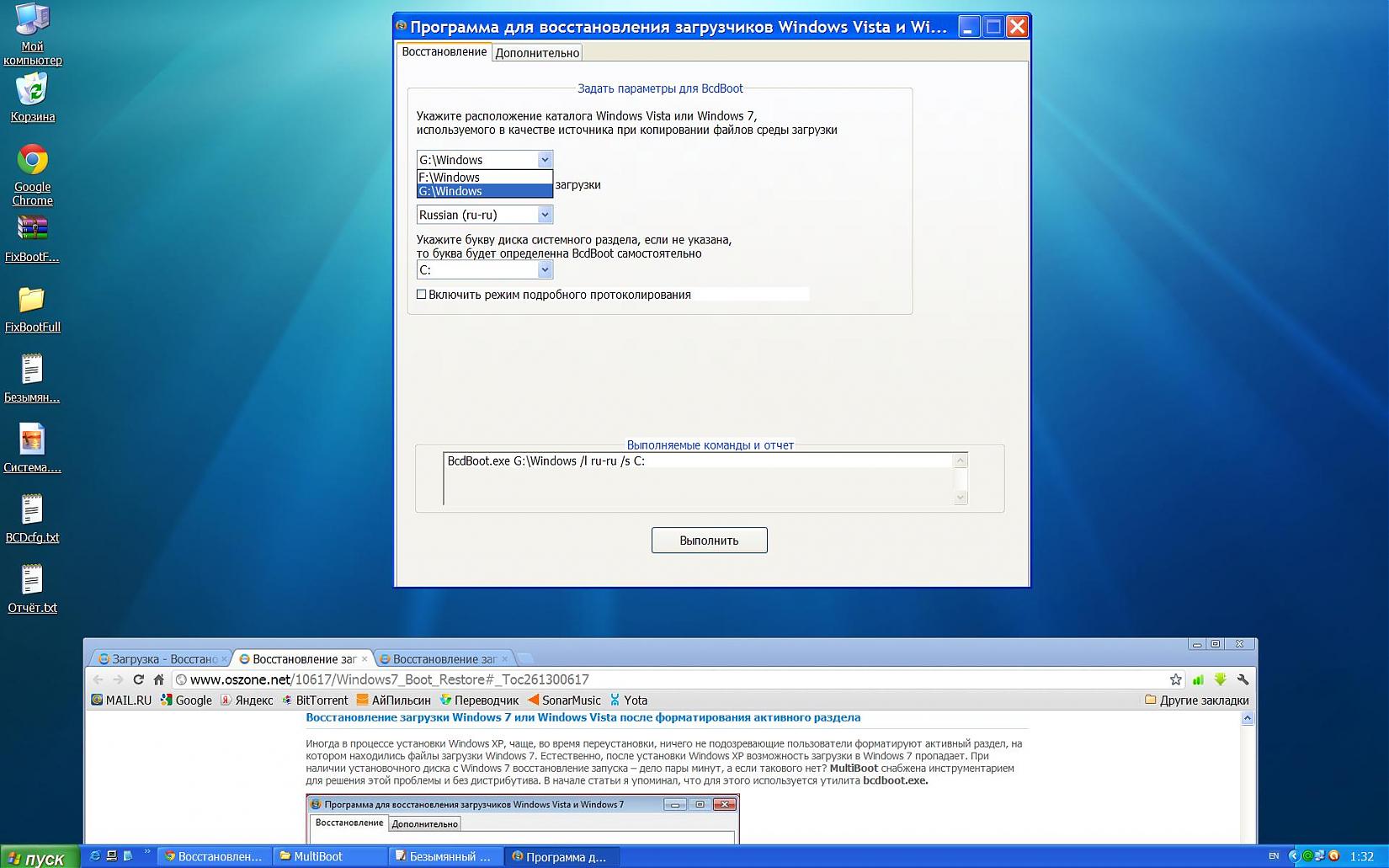The image size is (1389, 868).
Task: Show hidden system tray icons
Action: click(x=1294, y=856)
